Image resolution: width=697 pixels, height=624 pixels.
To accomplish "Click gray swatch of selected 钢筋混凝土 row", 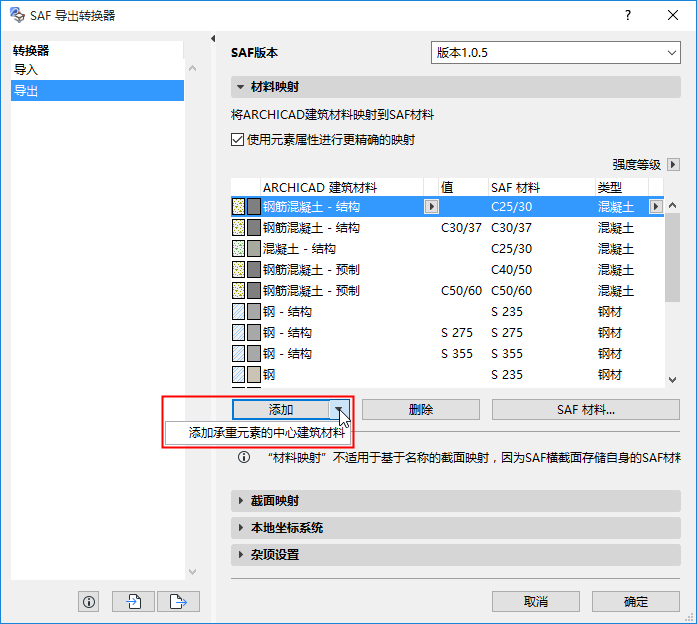I will pyautogui.click(x=254, y=207).
